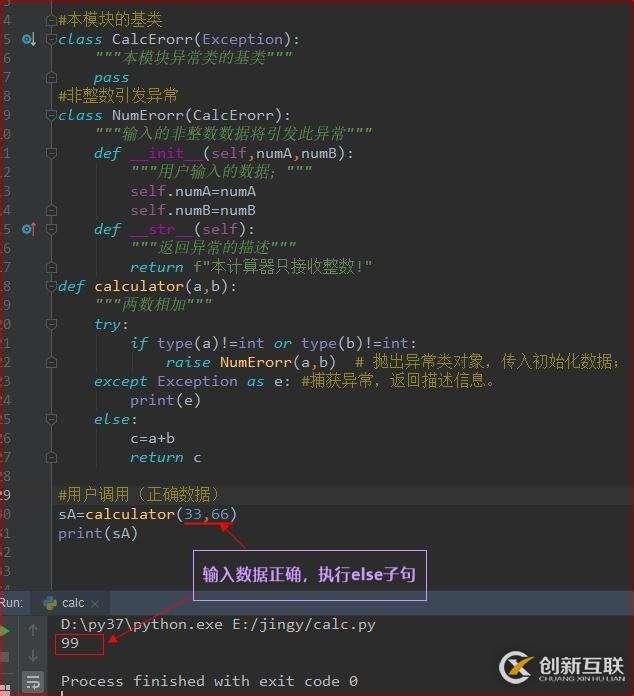Click the except Exception as e line
The image size is (634, 696).
click(x=192, y=381)
